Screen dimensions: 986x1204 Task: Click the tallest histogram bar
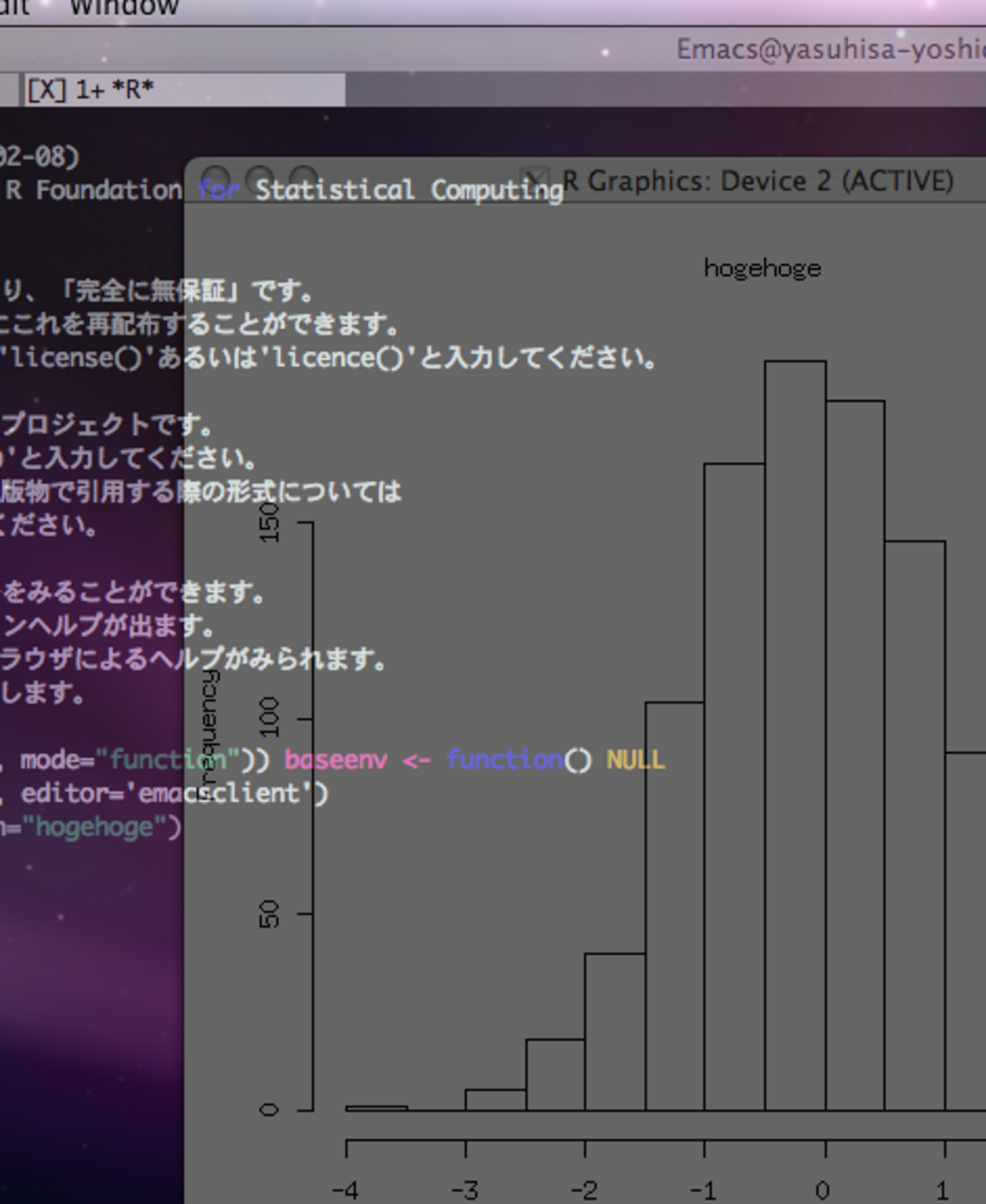point(795,735)
